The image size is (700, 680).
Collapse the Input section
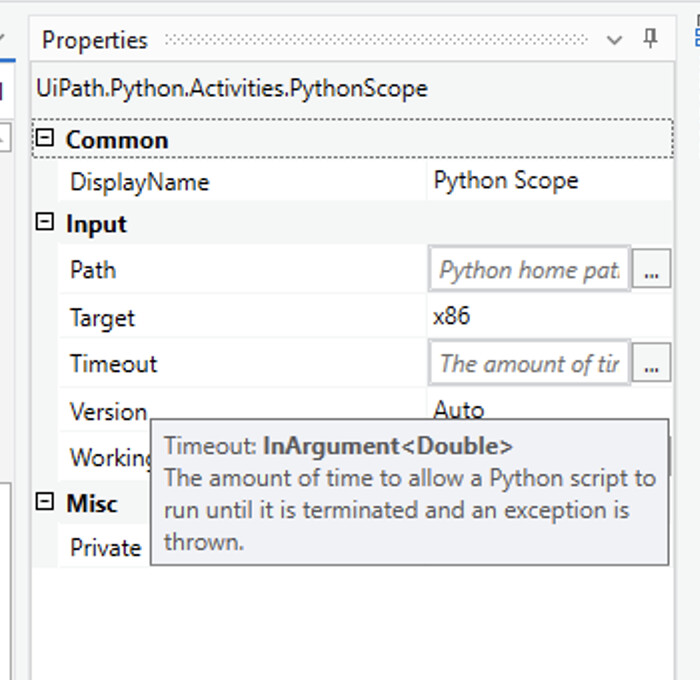point(44,223)
